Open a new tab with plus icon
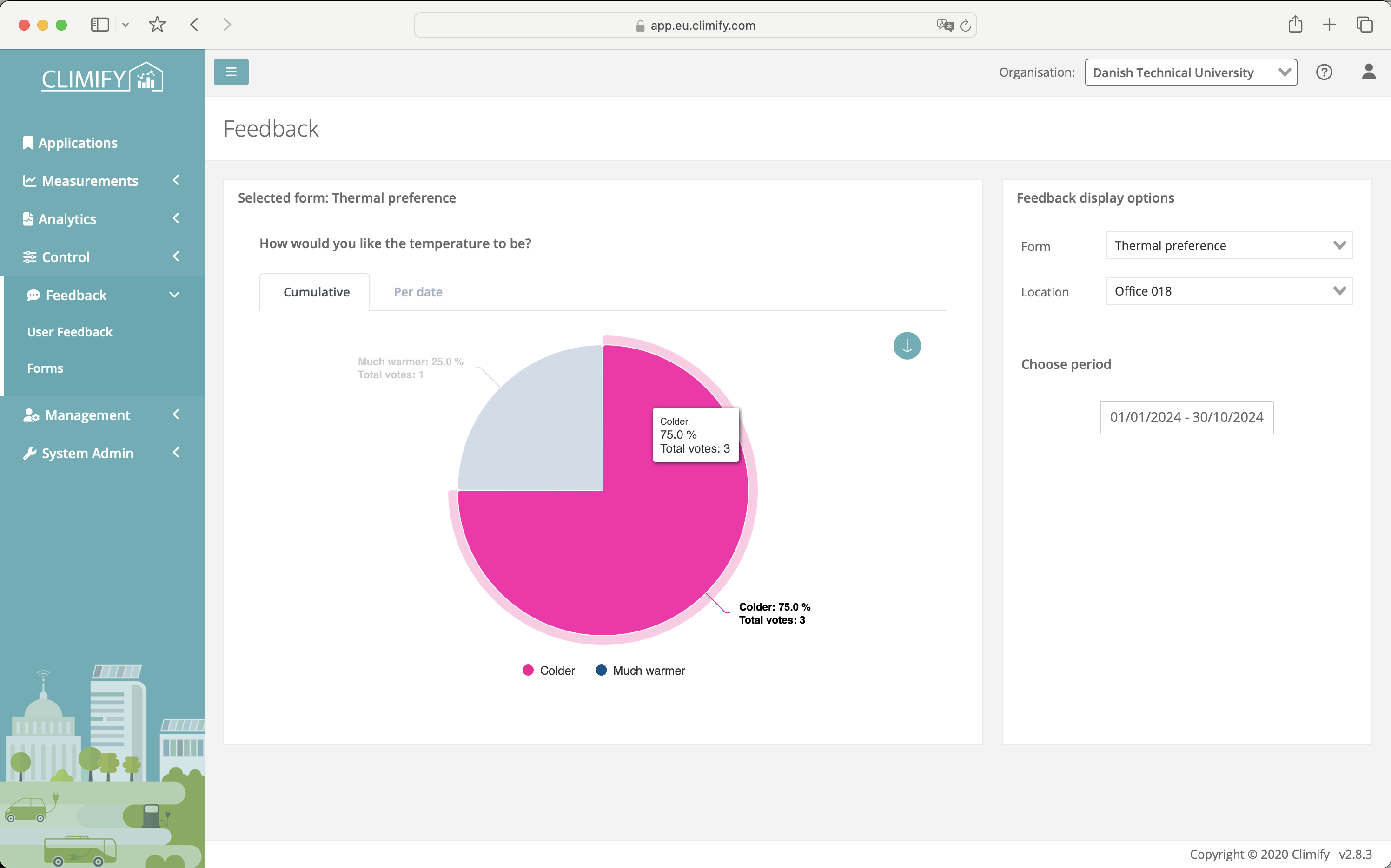Image resolution: width=1391 pixels, height=868 pixels. pos(1329,25)
